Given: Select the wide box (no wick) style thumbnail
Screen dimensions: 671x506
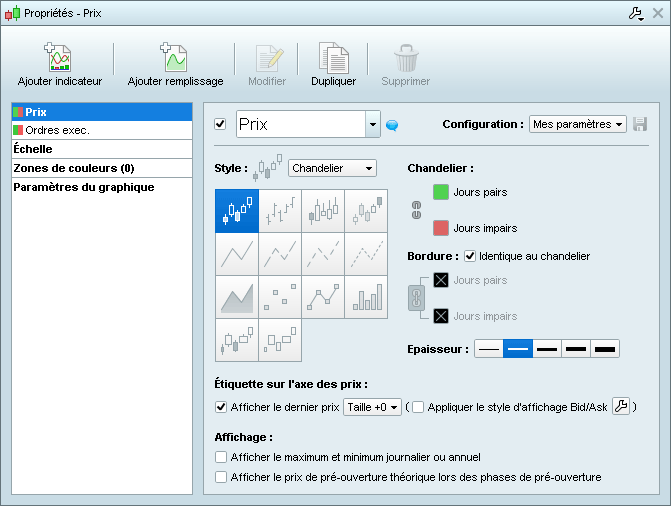Looking at the screenshot, I should 280,340.
